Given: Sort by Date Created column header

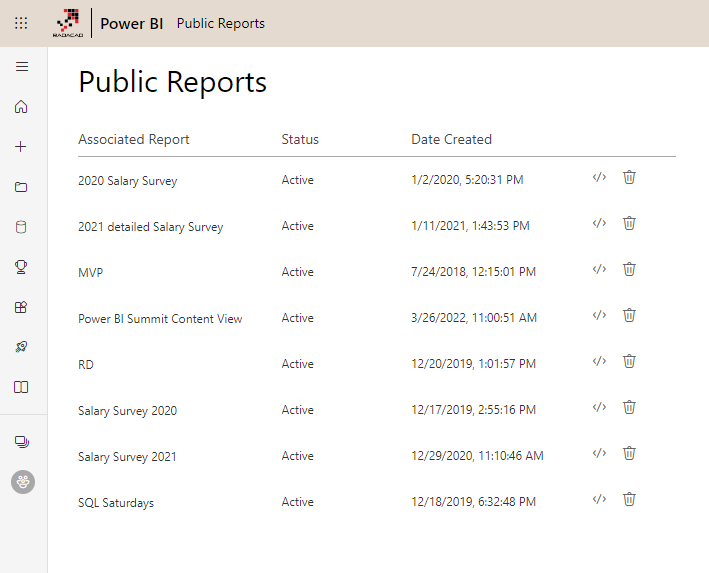Looking at the screenshot, I should [451, 139].
